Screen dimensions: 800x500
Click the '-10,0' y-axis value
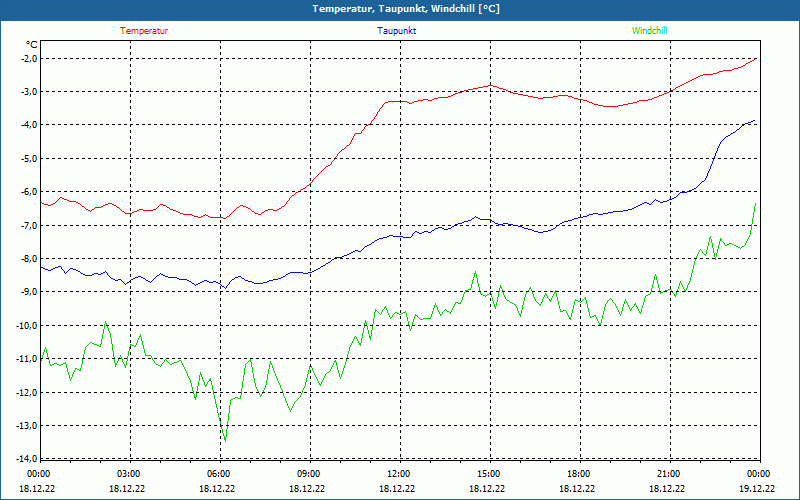coord(28,326)
